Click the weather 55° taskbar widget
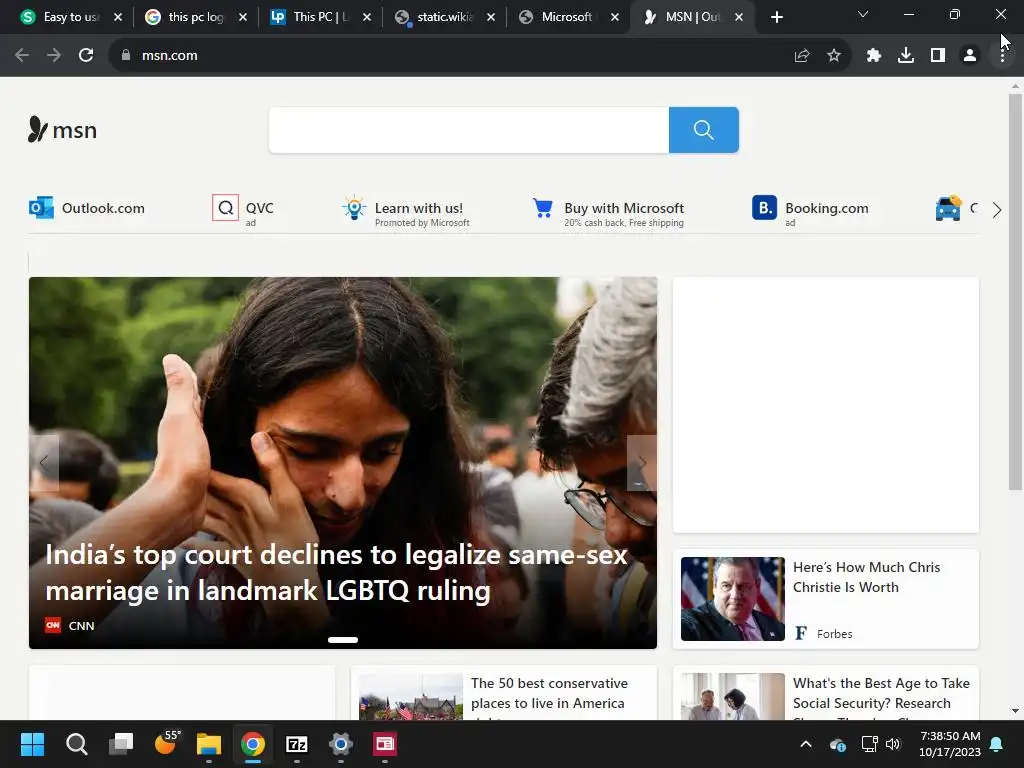 (x=166, y=743)
